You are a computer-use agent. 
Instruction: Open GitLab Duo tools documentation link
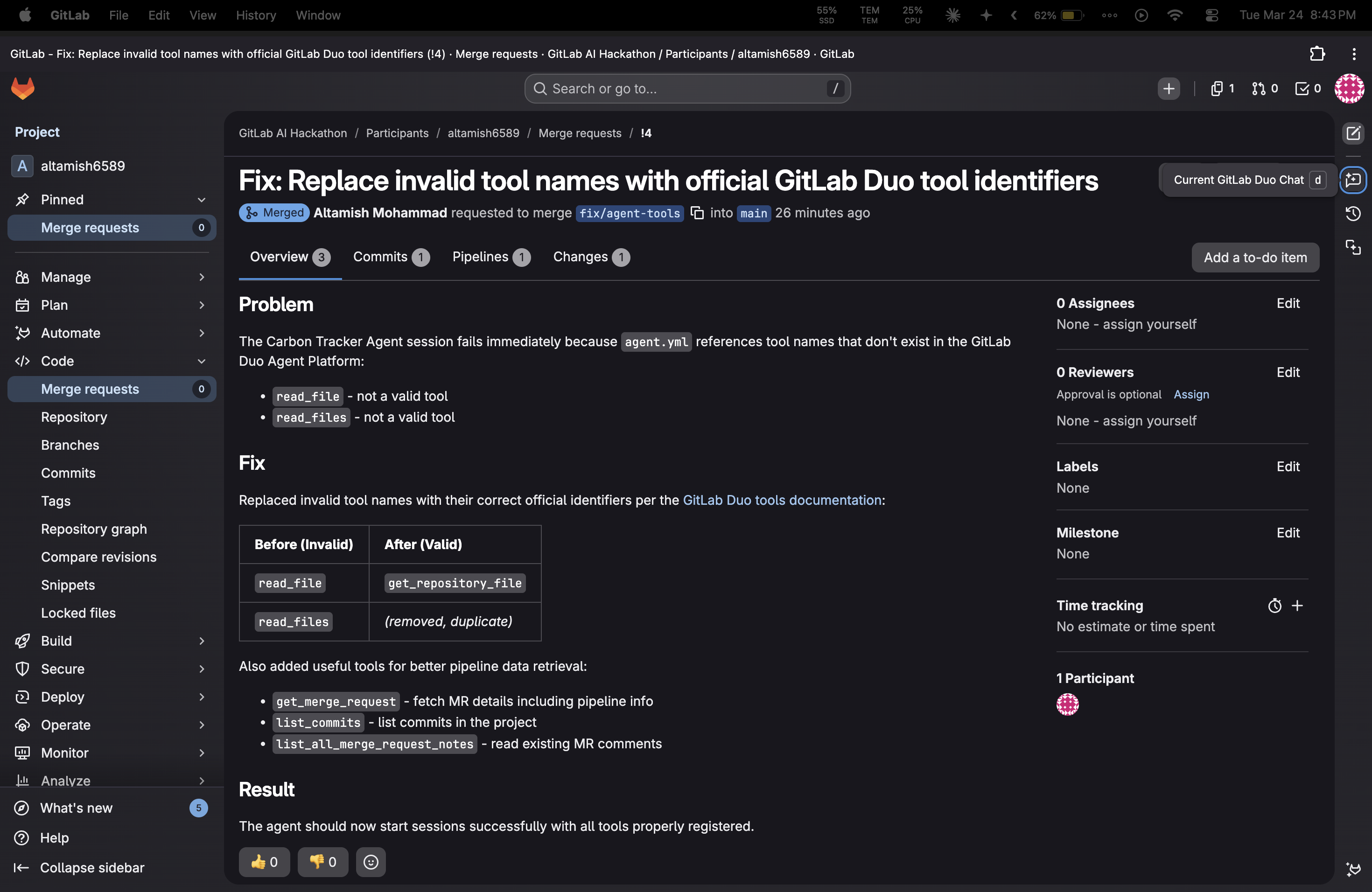pyautogui.click(x=782, y=500)
